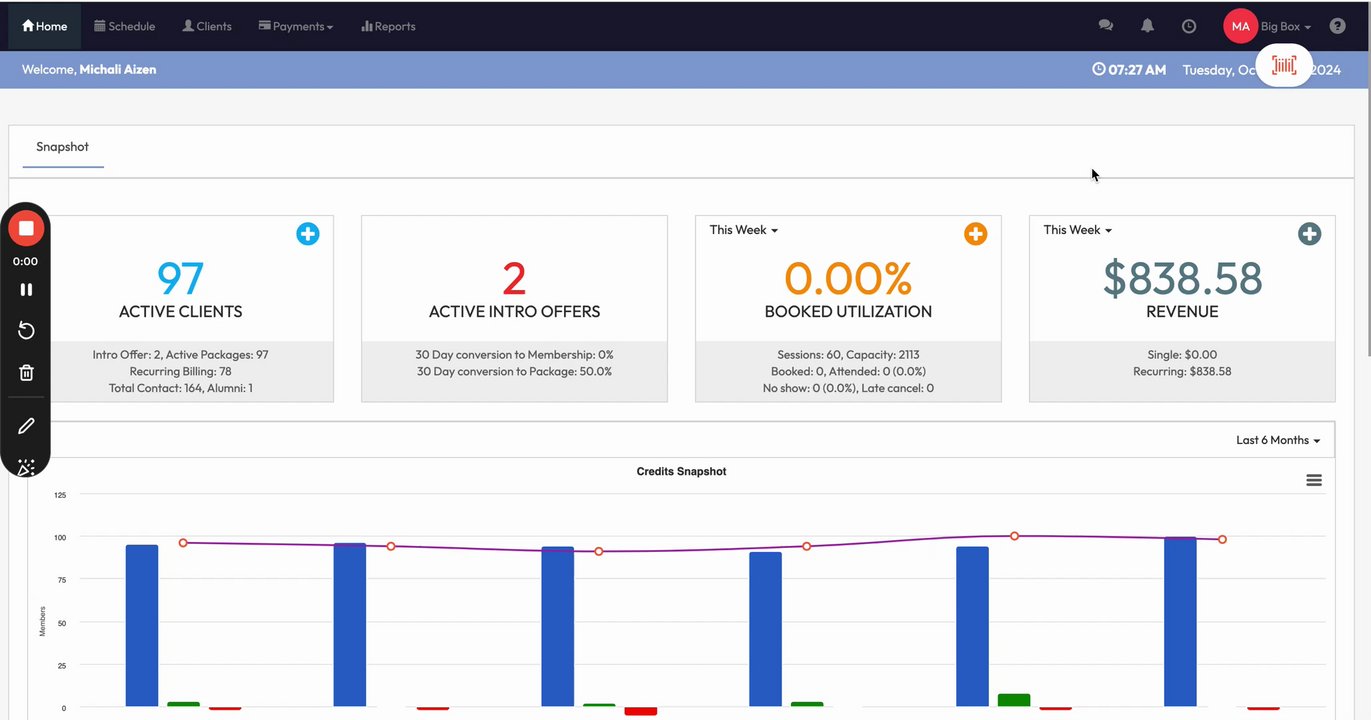The image size is (1371, 720).
Task: Click the Michali Aizen welcome name
Action: [x=118, y=70]
